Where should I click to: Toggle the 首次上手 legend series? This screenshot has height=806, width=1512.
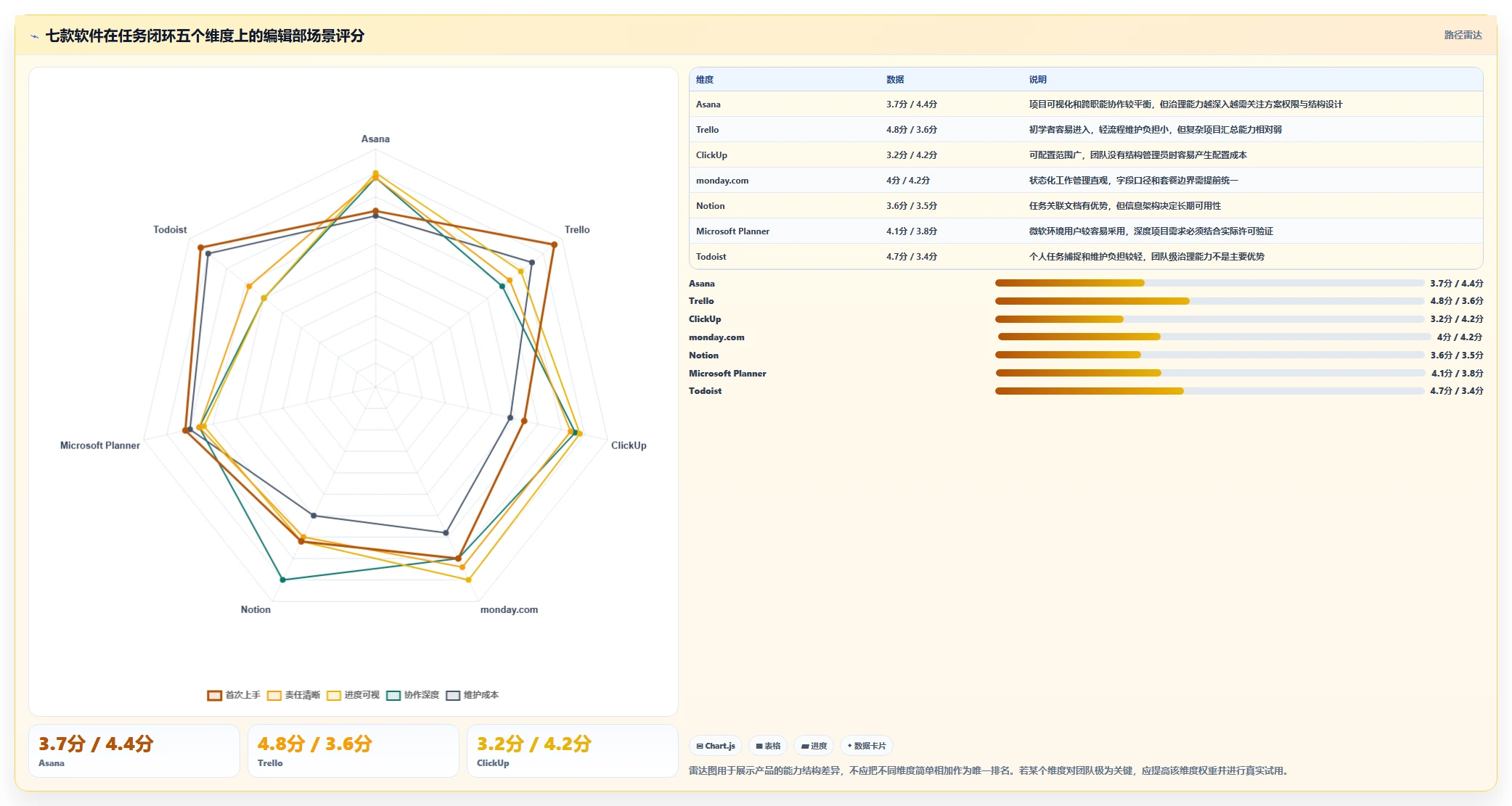(x=234, y=695)
